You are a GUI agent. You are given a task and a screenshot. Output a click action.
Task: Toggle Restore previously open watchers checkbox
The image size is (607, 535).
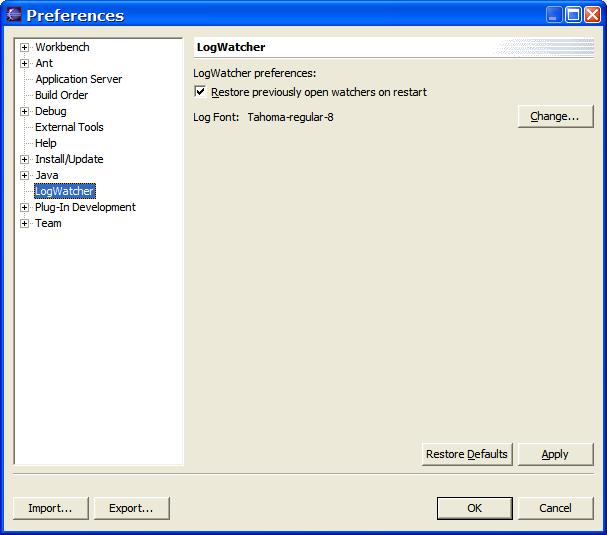(200, 92)
